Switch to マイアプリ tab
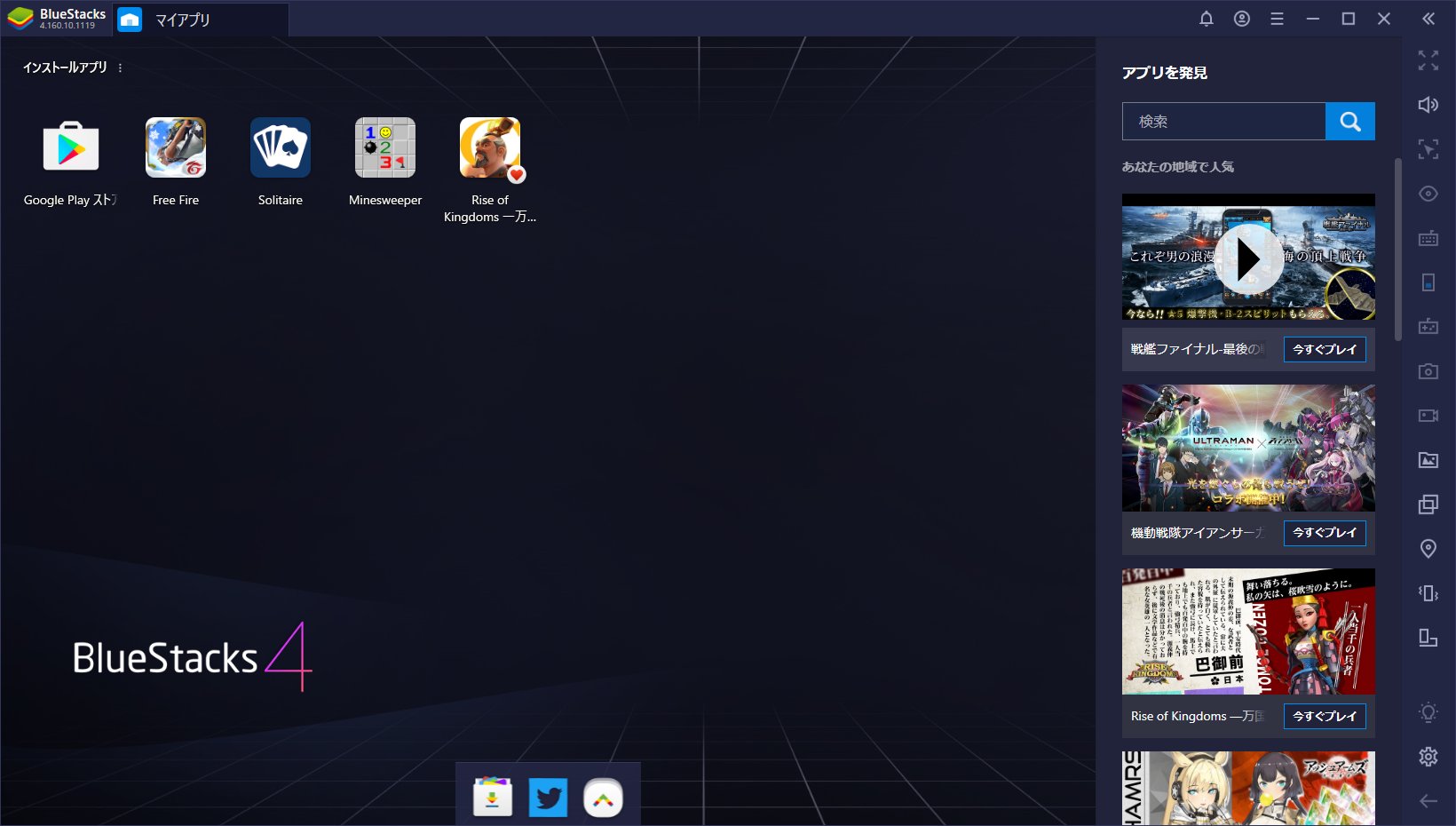The image size is (1456, 826). (x=201, y=20)
